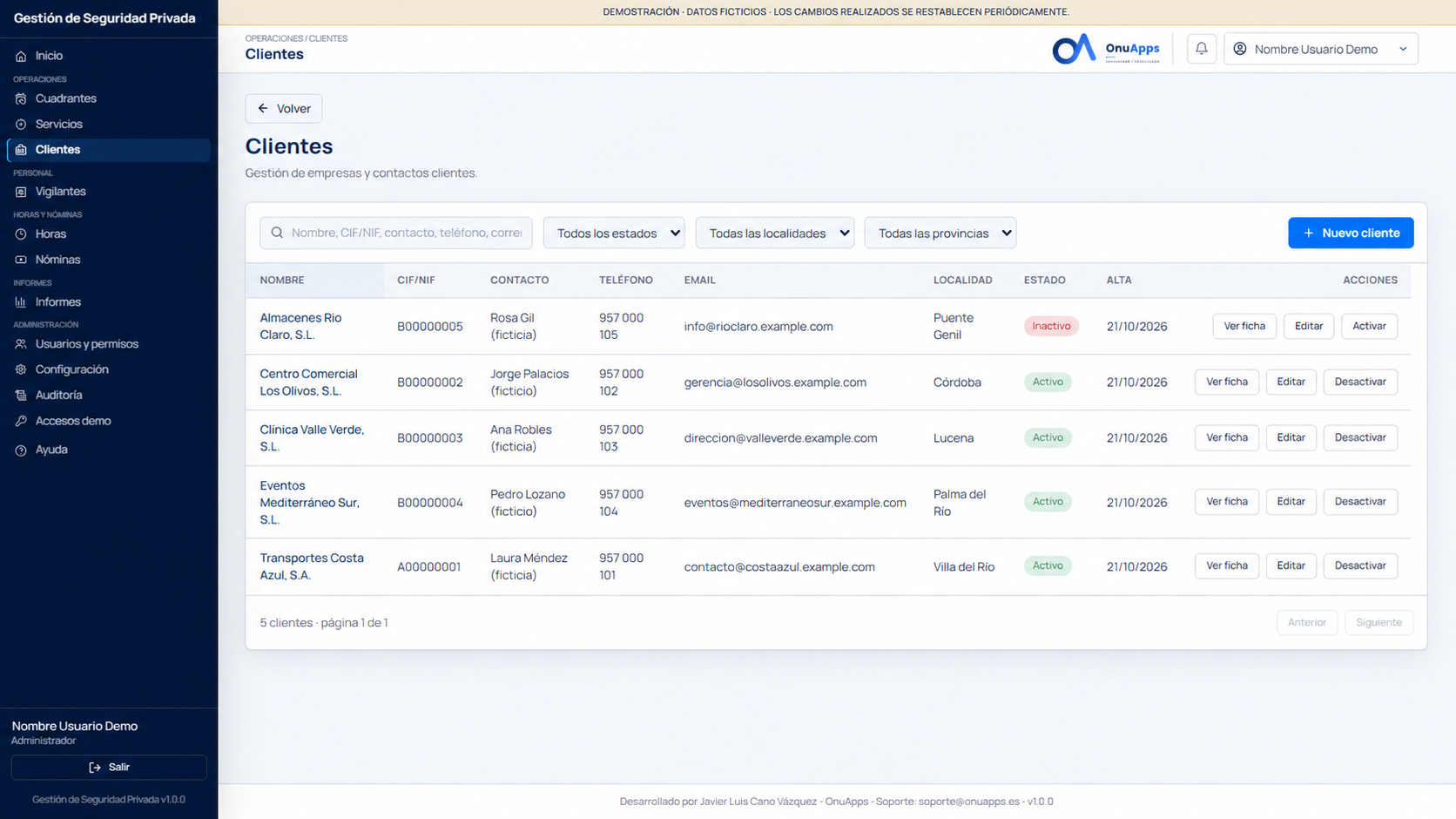This screenshot has width=1456, height=819.
Task: Click the Vigilantes icon in the sidebar
Action: pyautogui.click(x=21, y=192)
